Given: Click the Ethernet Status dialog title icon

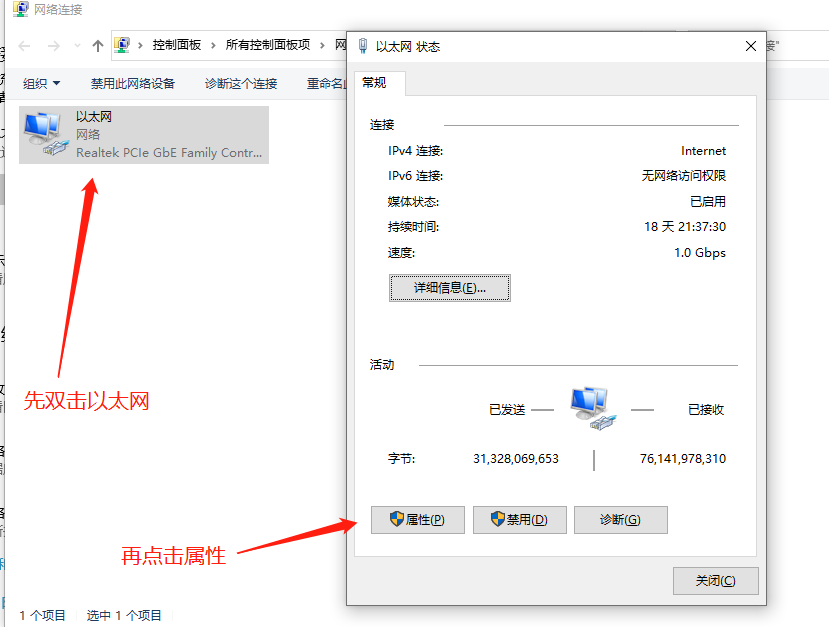Looking at the screenshot, I should pos(363,46).
